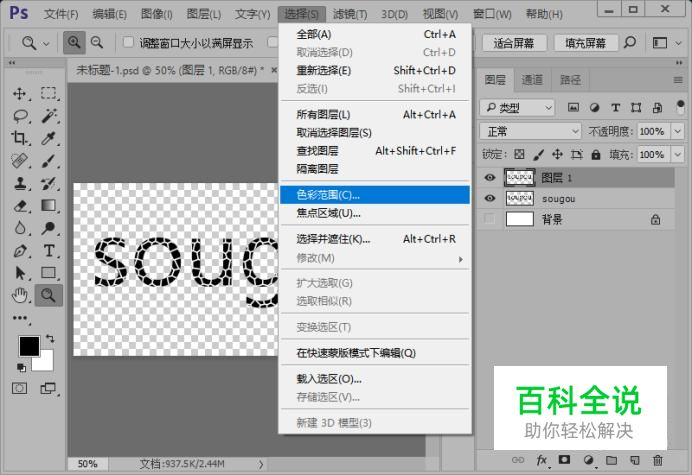Toggle lock all padlock icon
Image resolution: width=692 pixels, height=475 pixels.
596,154
